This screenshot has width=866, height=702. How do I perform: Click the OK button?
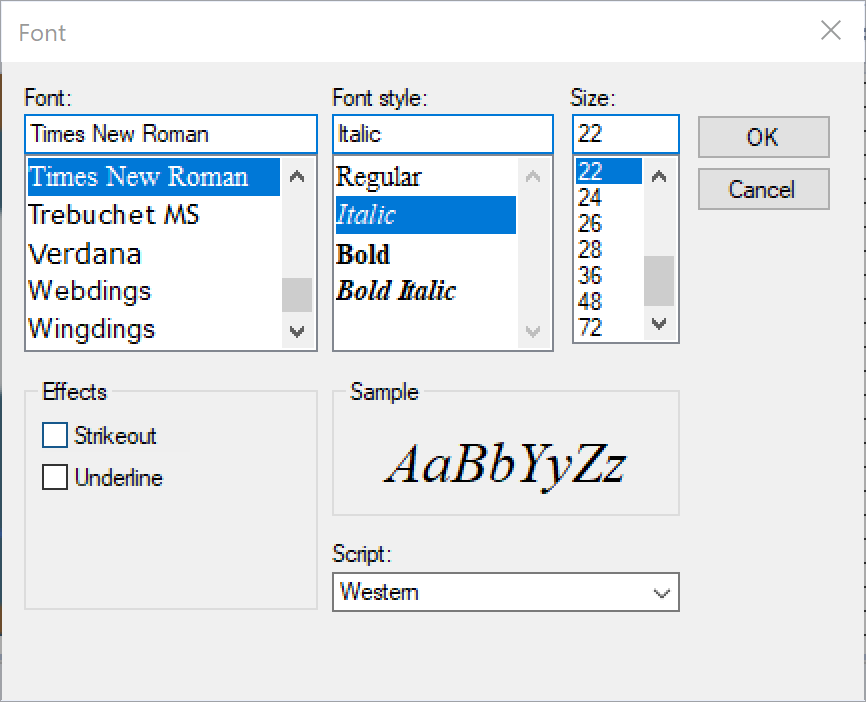pyautogui.click(x=763, y=137)
